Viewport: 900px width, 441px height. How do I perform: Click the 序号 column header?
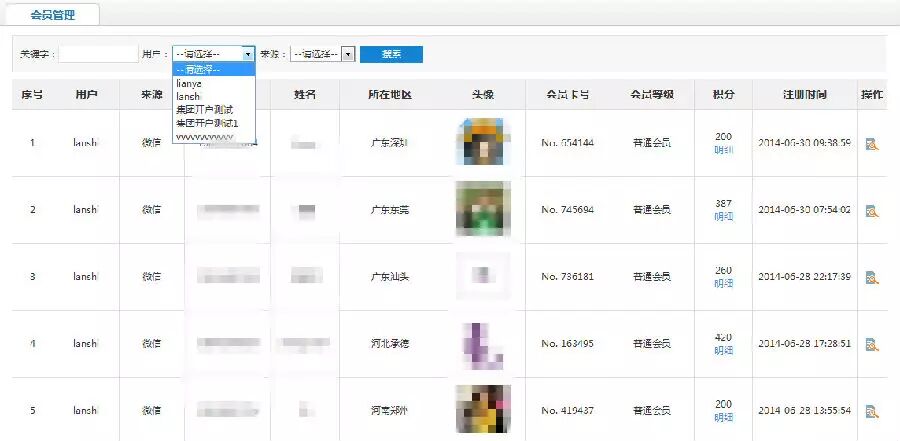(32, 95)
